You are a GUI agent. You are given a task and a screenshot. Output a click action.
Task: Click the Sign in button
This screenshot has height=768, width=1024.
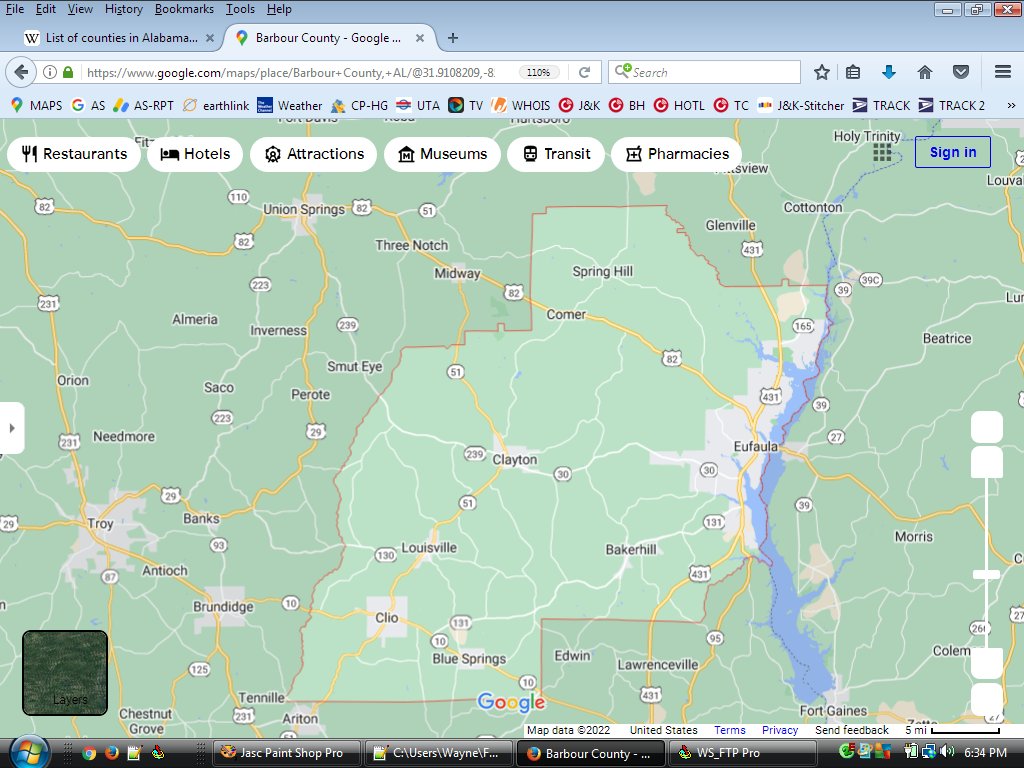952,152
